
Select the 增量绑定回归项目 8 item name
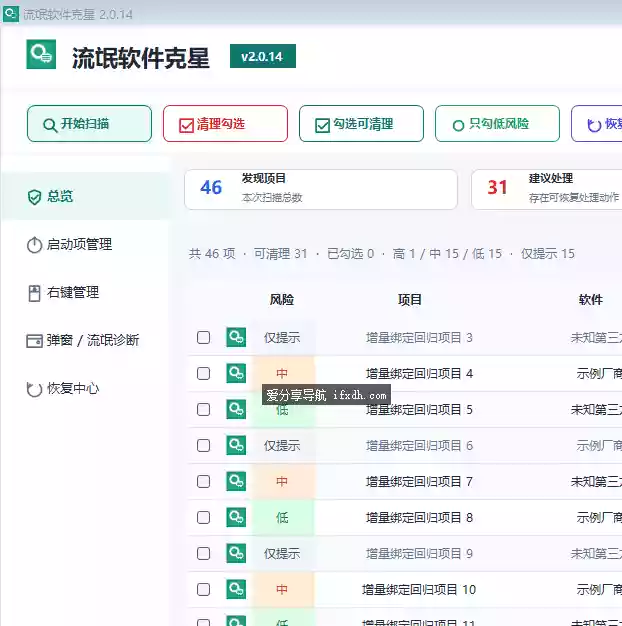click(x=419, y=518)
